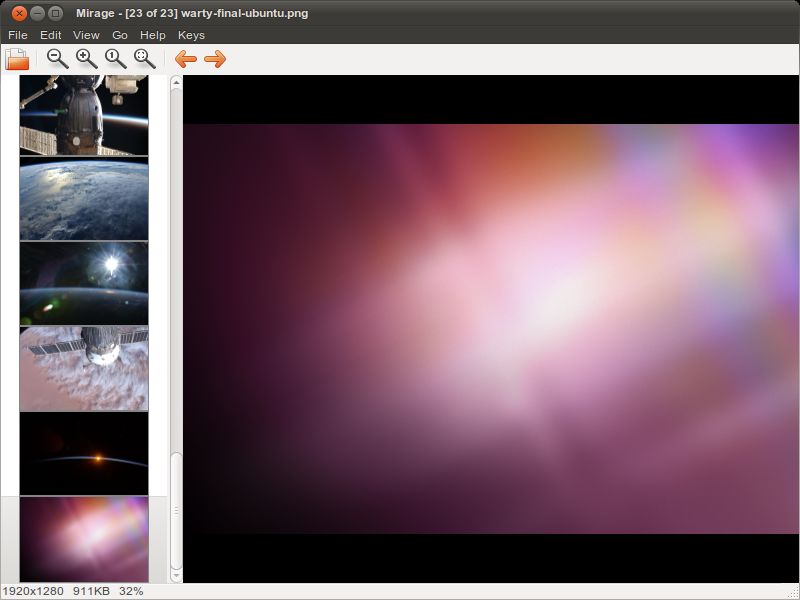The width and height of the screenshot is (800, 600).
Task: Open the Help menu
Action: pos(153,35)
